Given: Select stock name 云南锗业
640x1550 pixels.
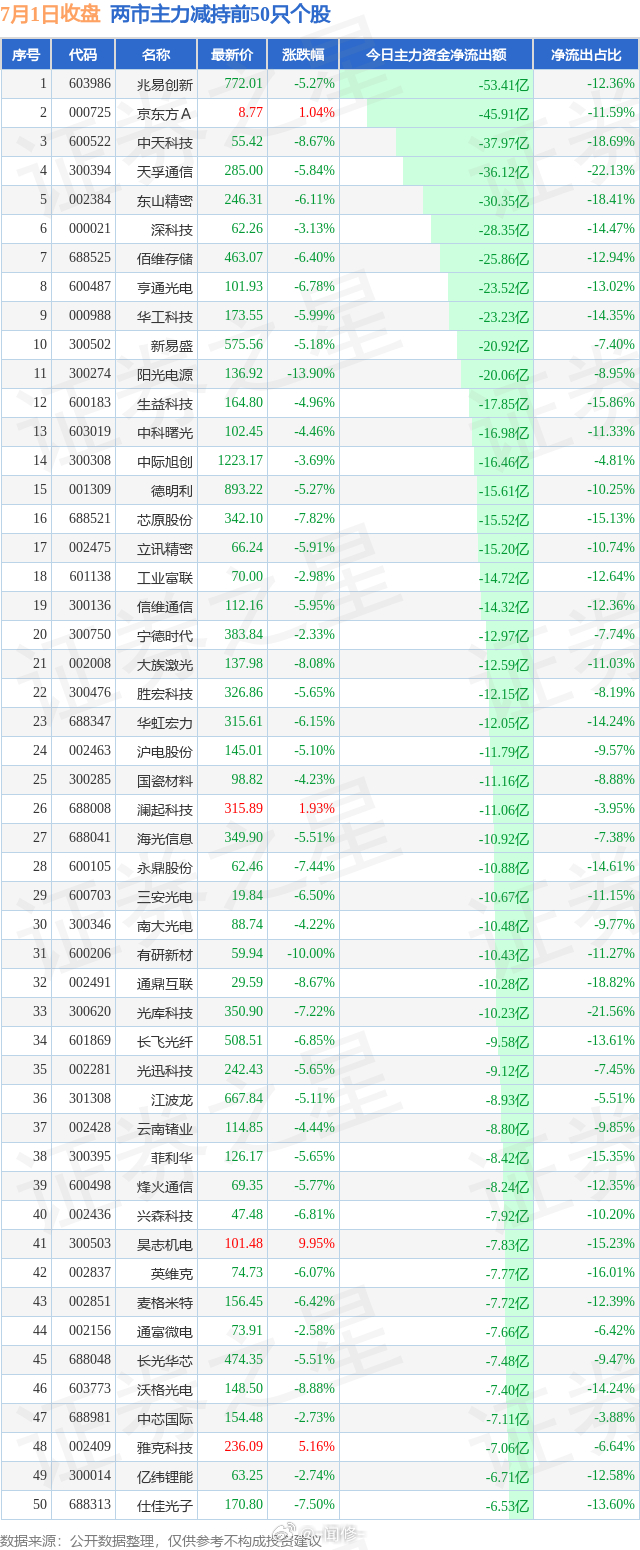Looking at the screenshot, I should pos(165,1128).
